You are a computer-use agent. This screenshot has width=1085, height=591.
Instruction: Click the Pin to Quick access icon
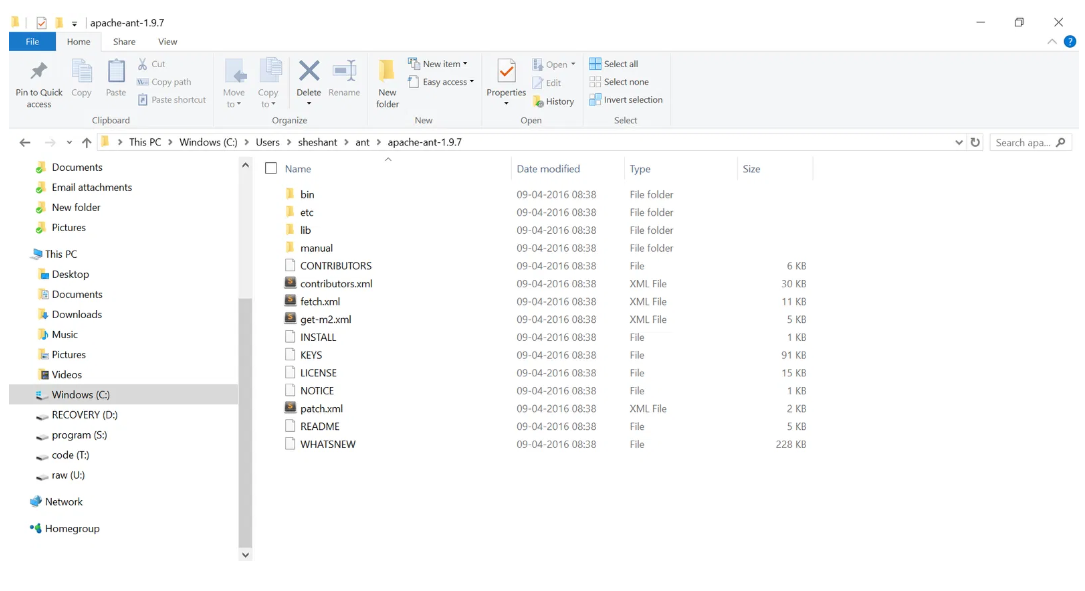point(38,73)
